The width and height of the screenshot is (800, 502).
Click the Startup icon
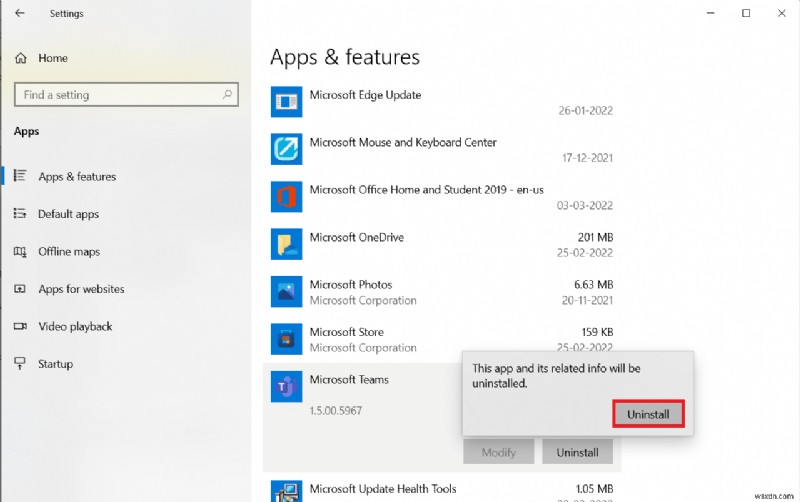(20, 363)
